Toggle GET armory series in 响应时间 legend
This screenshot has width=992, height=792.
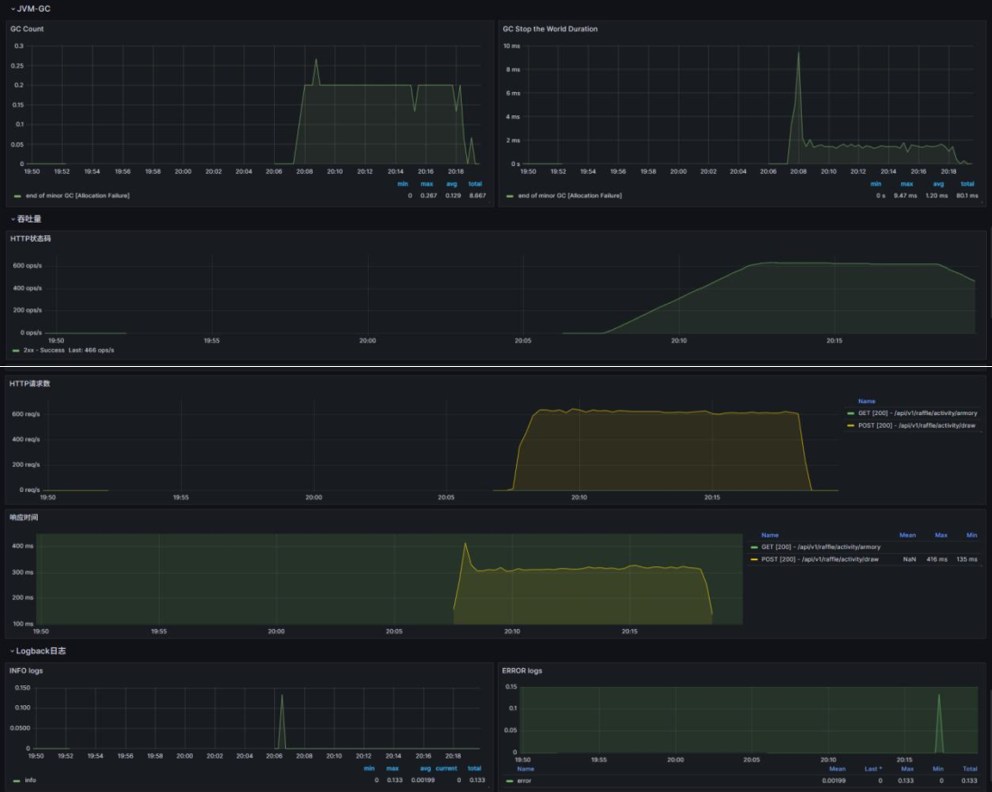click(821, 547)
